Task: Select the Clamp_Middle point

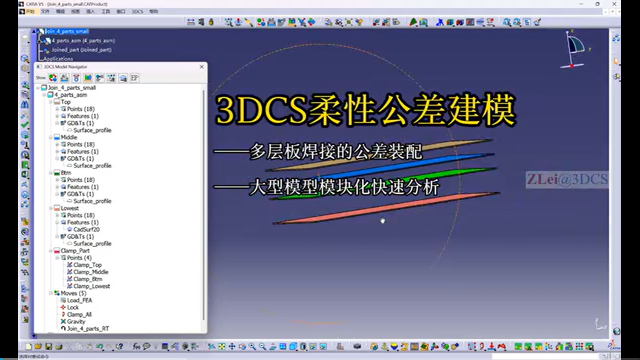Action: pyautogui.click(x=91, y=272)
